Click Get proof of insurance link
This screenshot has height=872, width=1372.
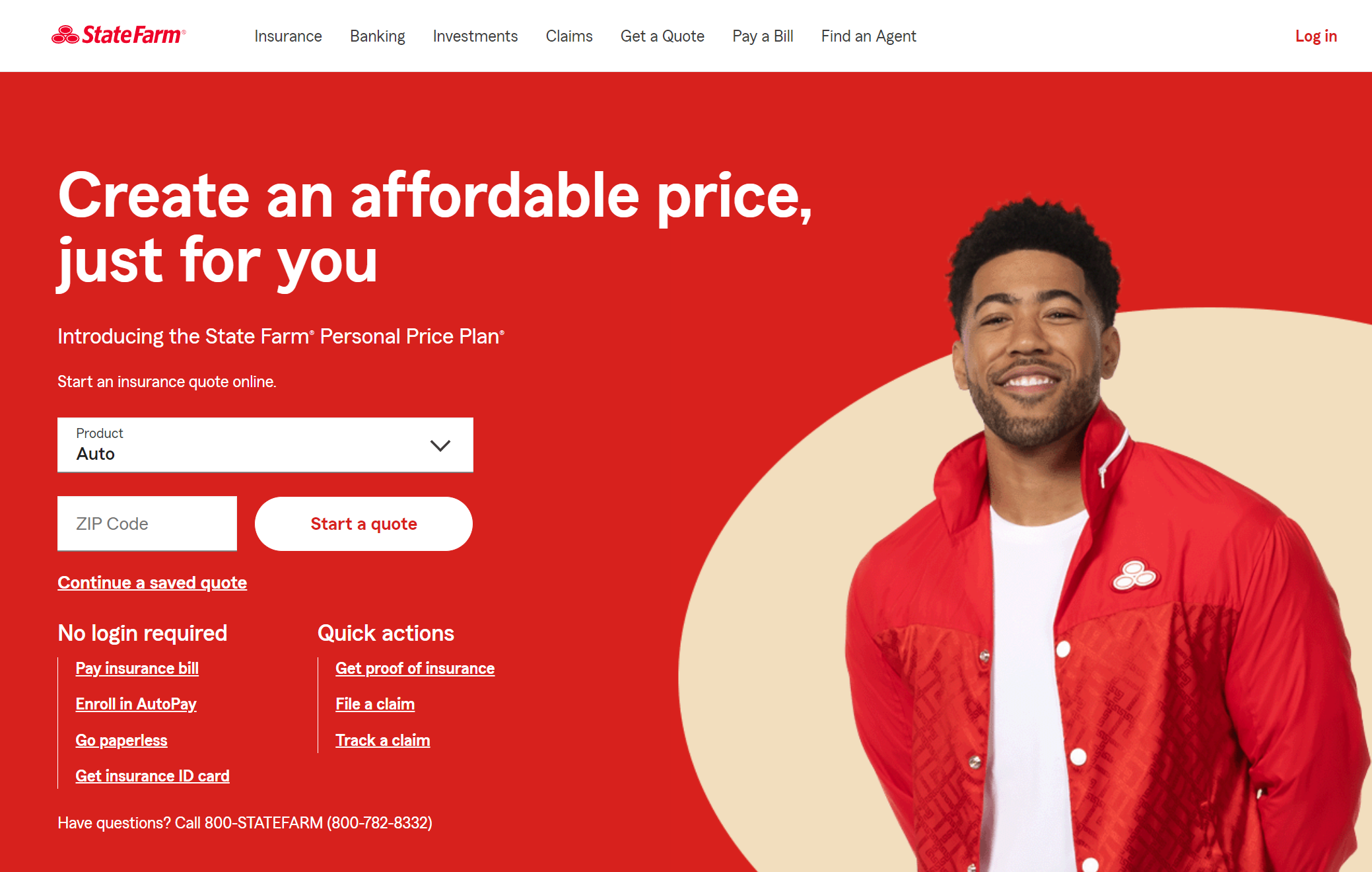414,668
